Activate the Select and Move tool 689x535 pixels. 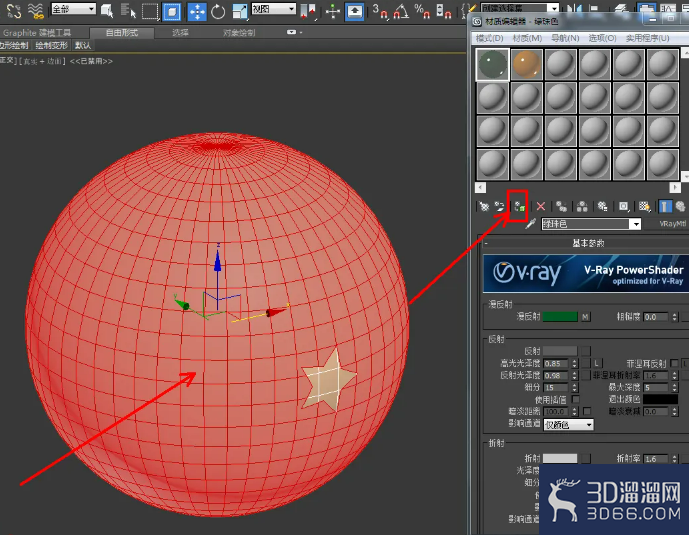[x=197, y=11]
